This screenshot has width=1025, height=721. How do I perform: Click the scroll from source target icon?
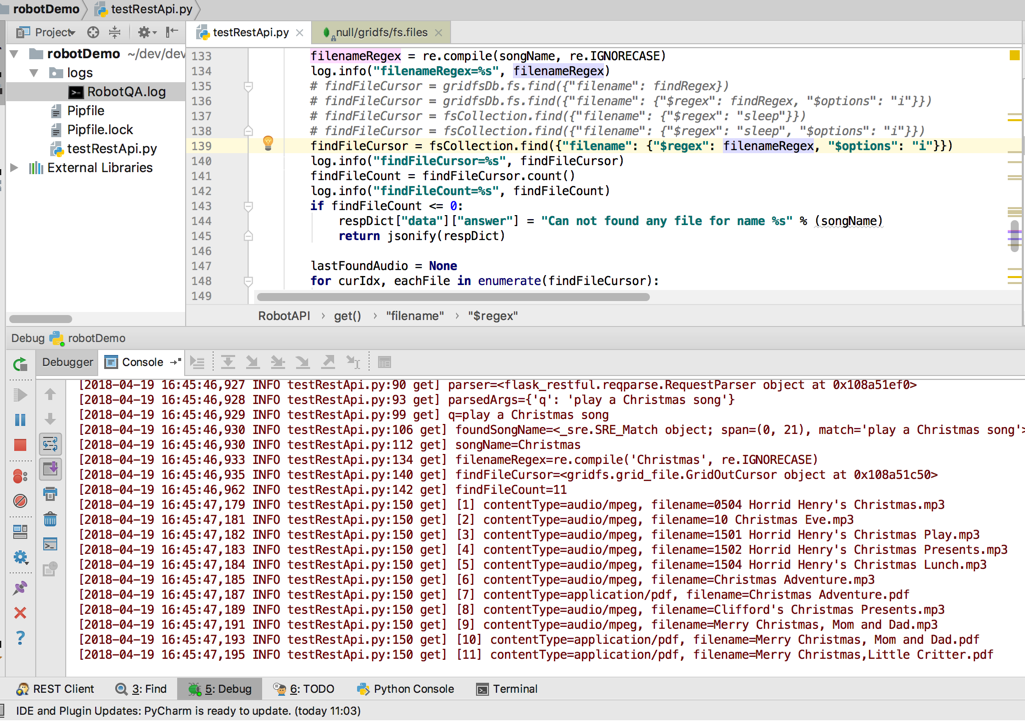(x=93, y=33)
